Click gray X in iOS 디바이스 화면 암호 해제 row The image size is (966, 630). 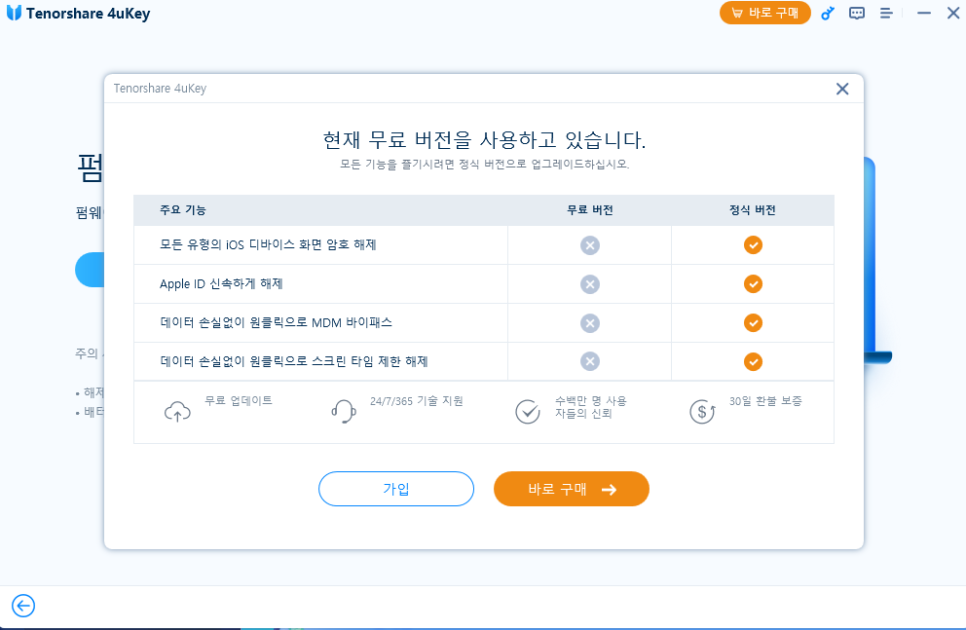590,245
